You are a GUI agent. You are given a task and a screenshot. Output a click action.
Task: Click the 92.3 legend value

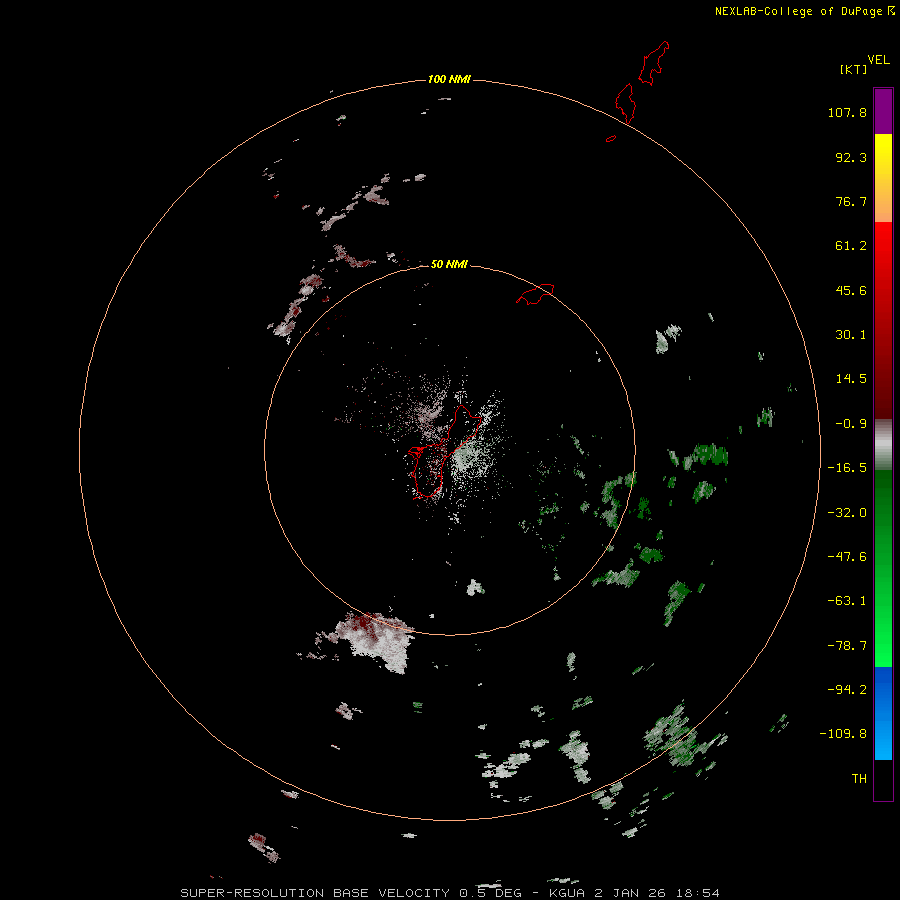pos(851,157)
